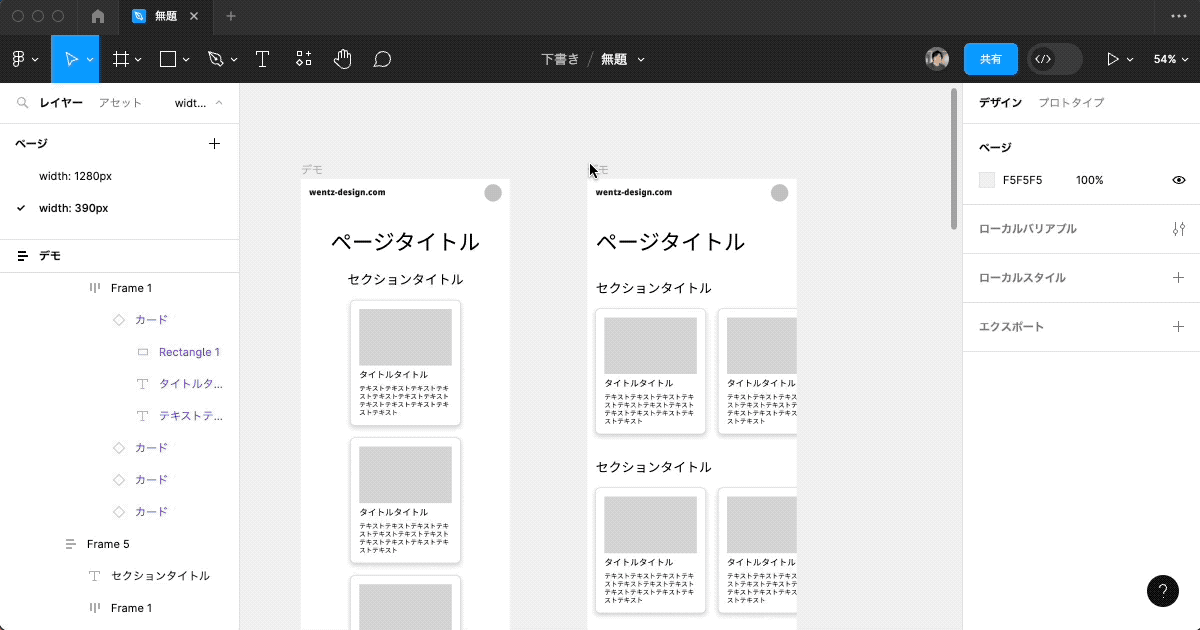Image resolution: width=1200 pixels, height=630 pixels.
Task: Select the Comment tool
Action: 382,59
